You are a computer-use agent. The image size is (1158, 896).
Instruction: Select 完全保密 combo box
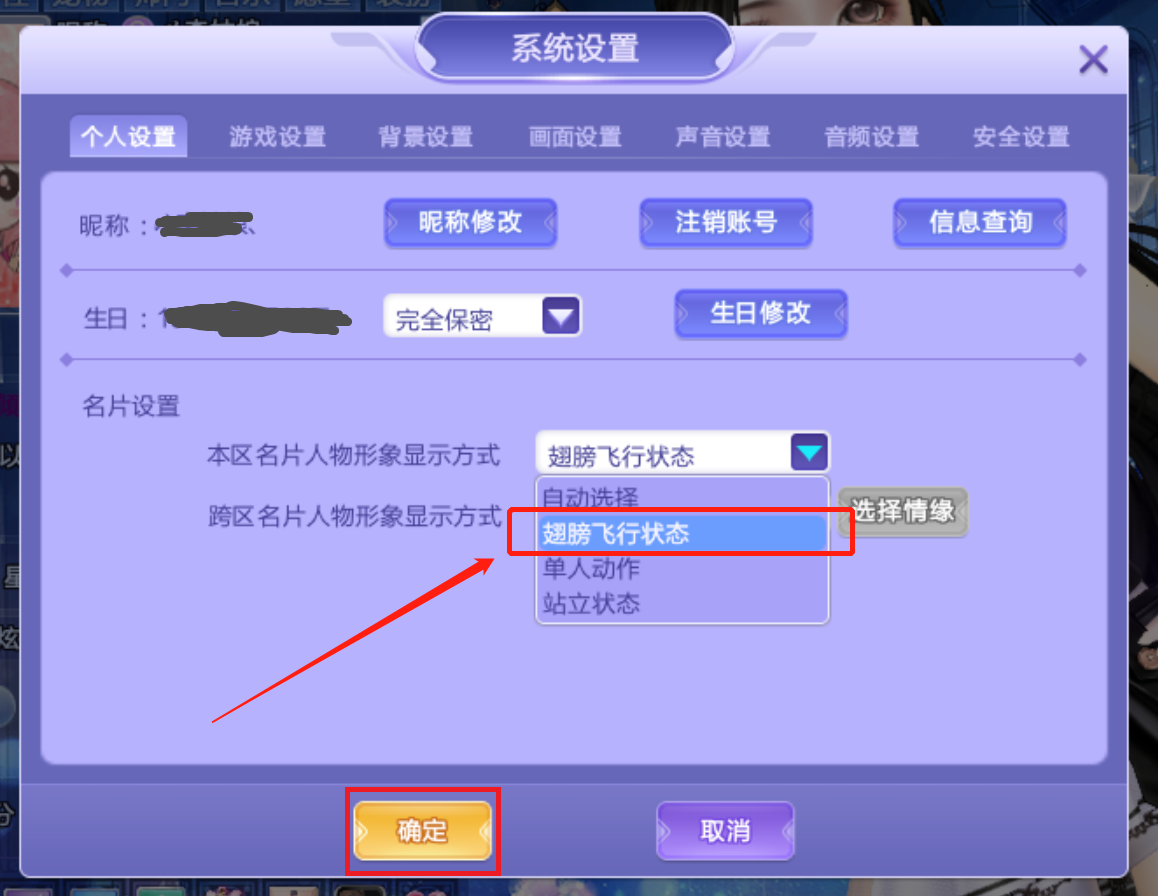483,316
